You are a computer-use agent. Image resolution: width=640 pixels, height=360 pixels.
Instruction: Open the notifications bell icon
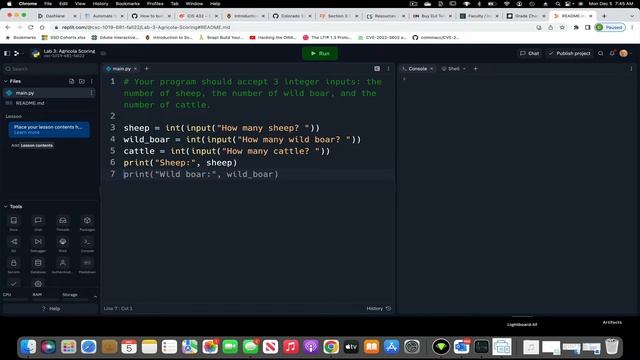tap(612, 53)
